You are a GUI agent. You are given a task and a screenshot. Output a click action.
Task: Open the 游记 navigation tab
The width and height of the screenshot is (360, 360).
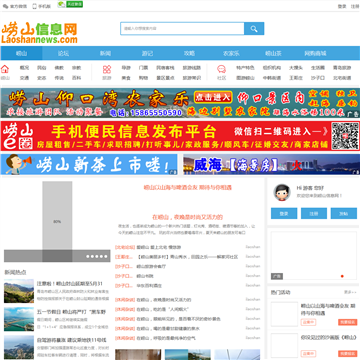tap(147, 53)
